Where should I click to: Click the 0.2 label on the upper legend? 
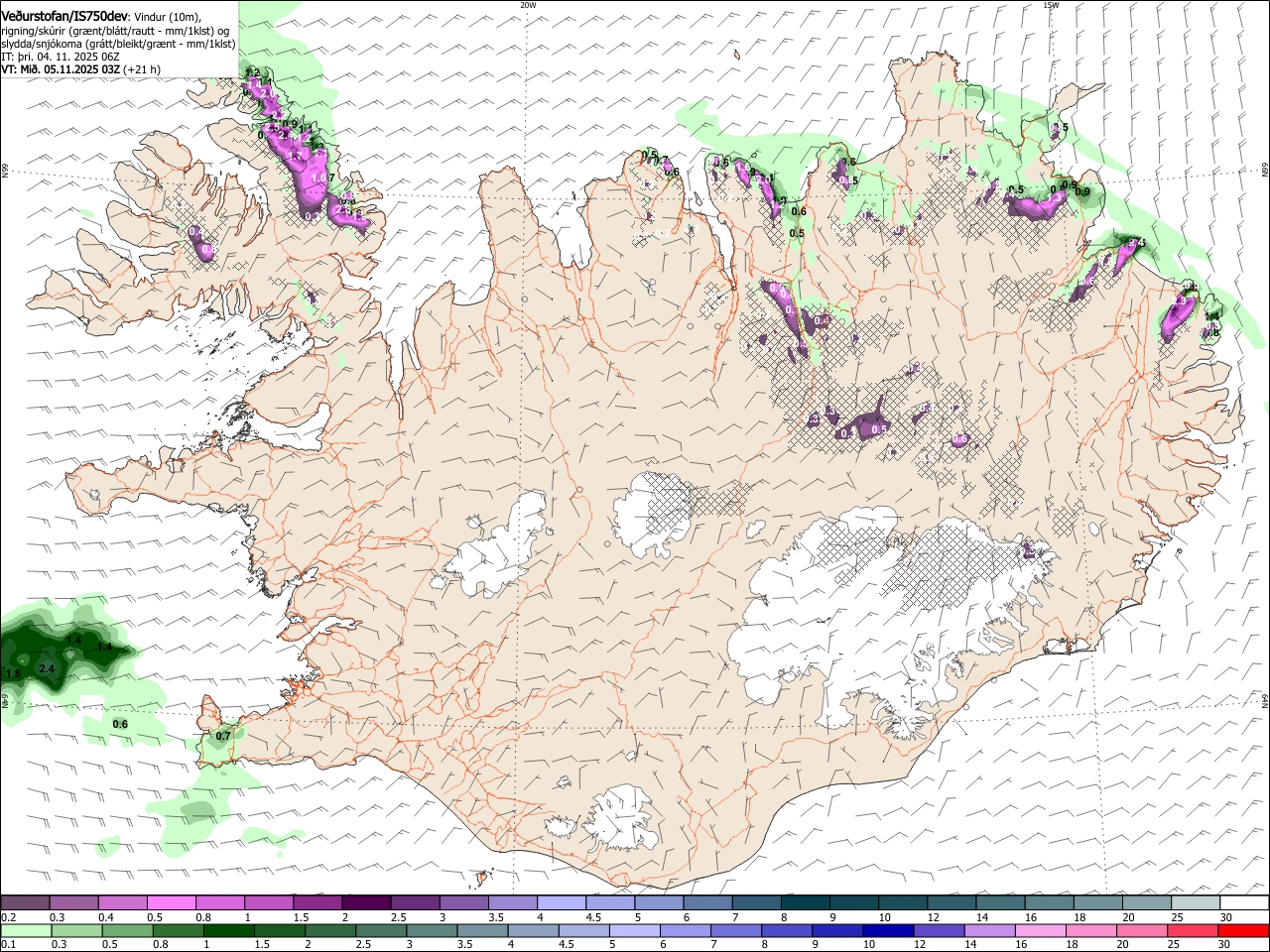(9, 917)
